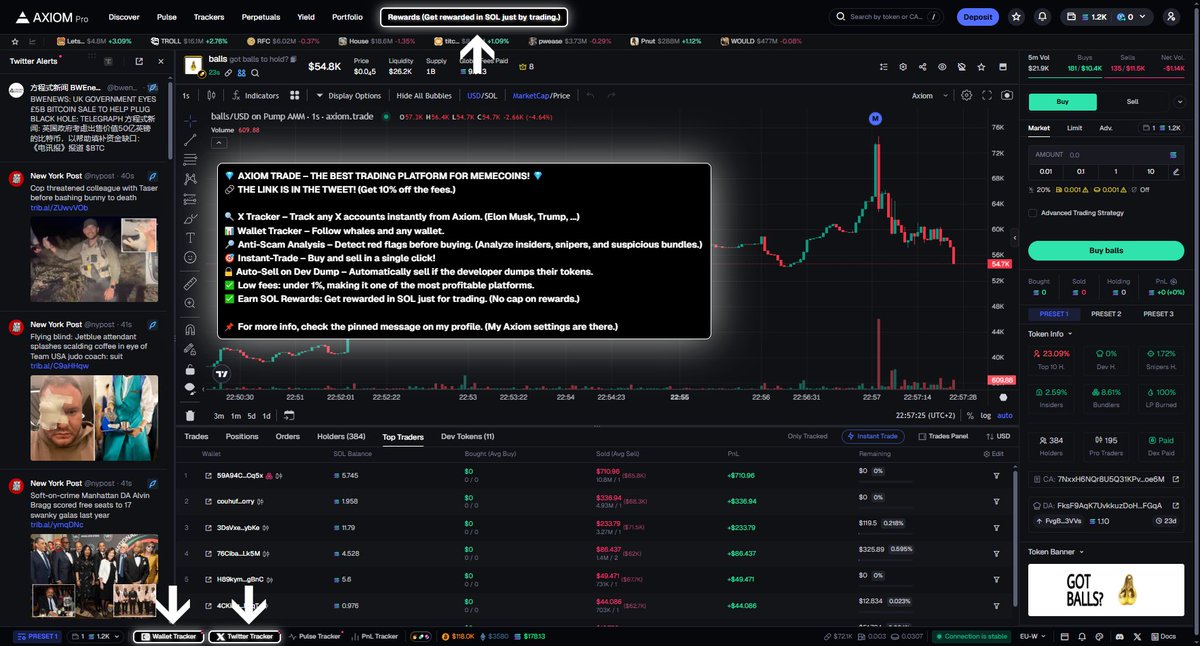Toggle USD/SOL currency display
The image size is (1200, 646).
point(482,96)
